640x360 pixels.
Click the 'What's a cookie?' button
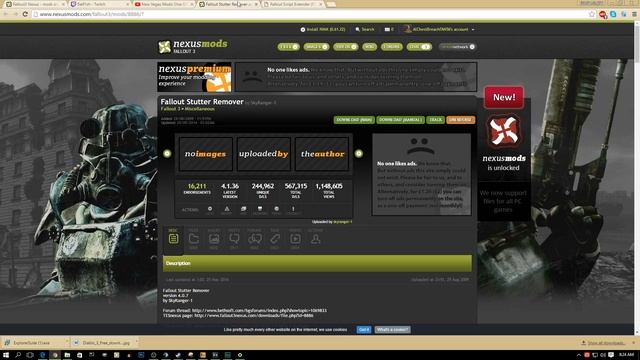(392, 329)
